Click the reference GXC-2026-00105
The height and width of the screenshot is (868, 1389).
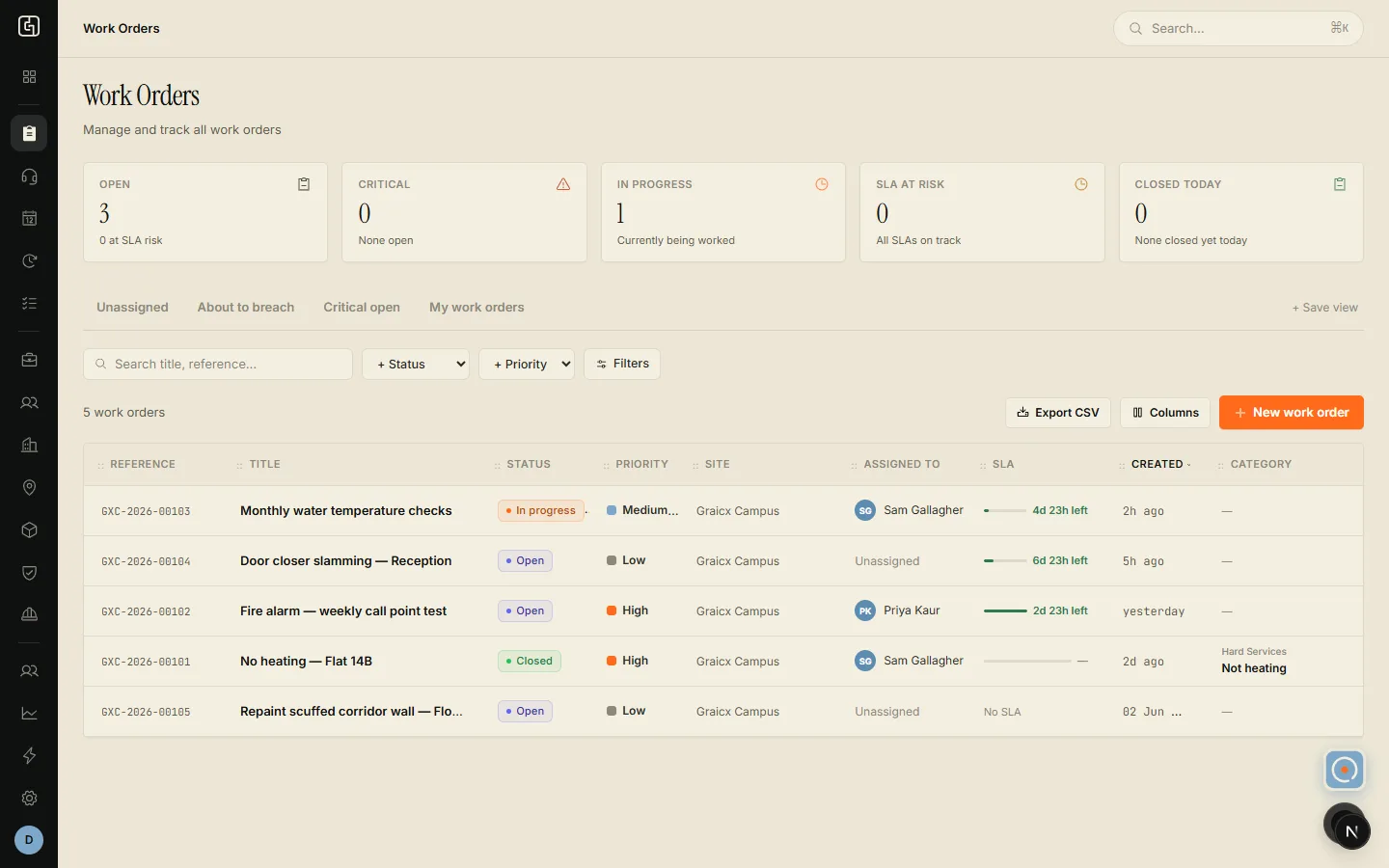[146, 712]
